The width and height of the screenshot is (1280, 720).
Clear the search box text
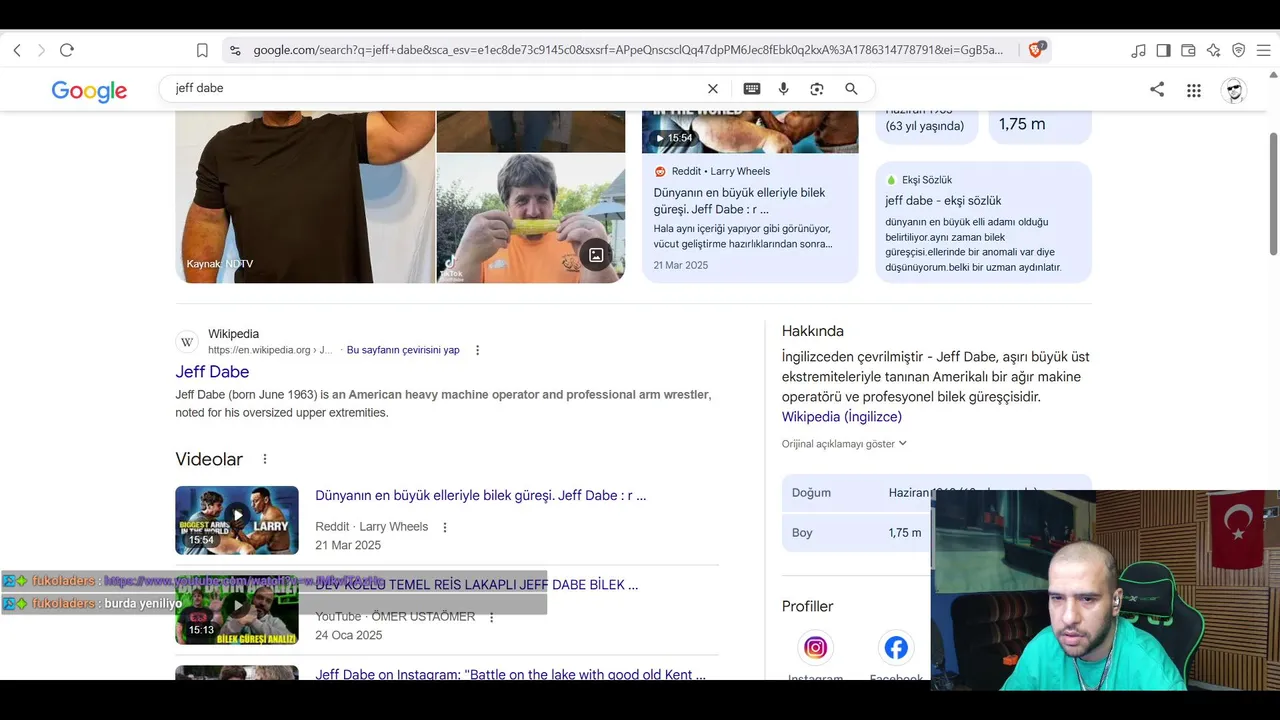click(x=713, y=89)
